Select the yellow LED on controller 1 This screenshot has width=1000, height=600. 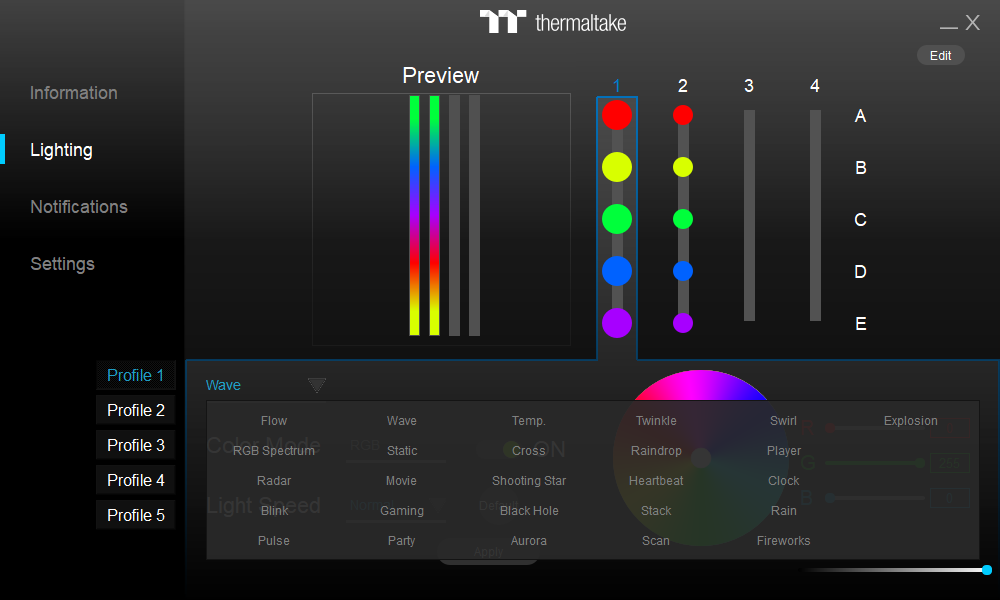[617, 167]
